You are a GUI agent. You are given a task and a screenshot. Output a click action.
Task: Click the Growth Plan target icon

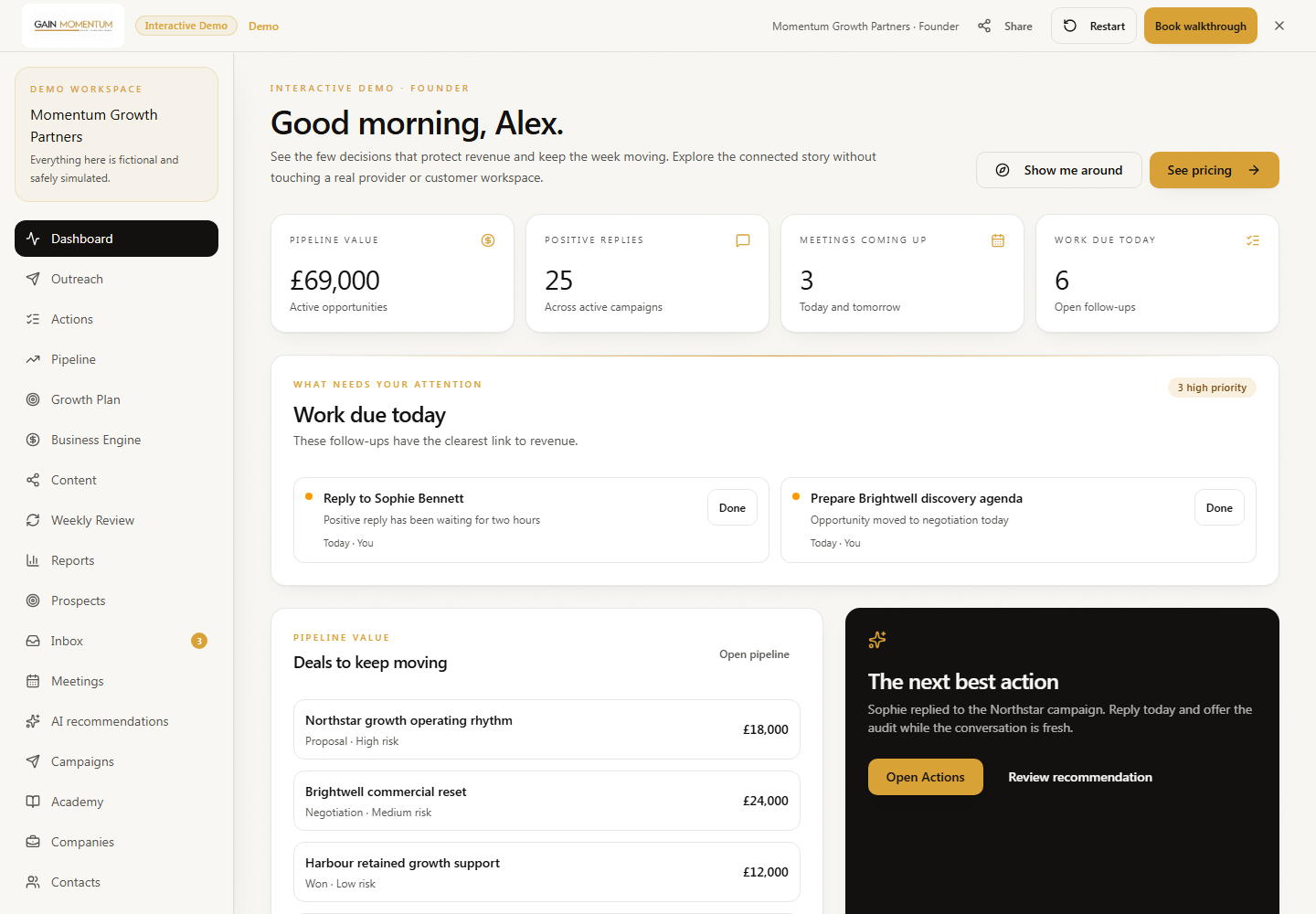click(x=33, y=399)
